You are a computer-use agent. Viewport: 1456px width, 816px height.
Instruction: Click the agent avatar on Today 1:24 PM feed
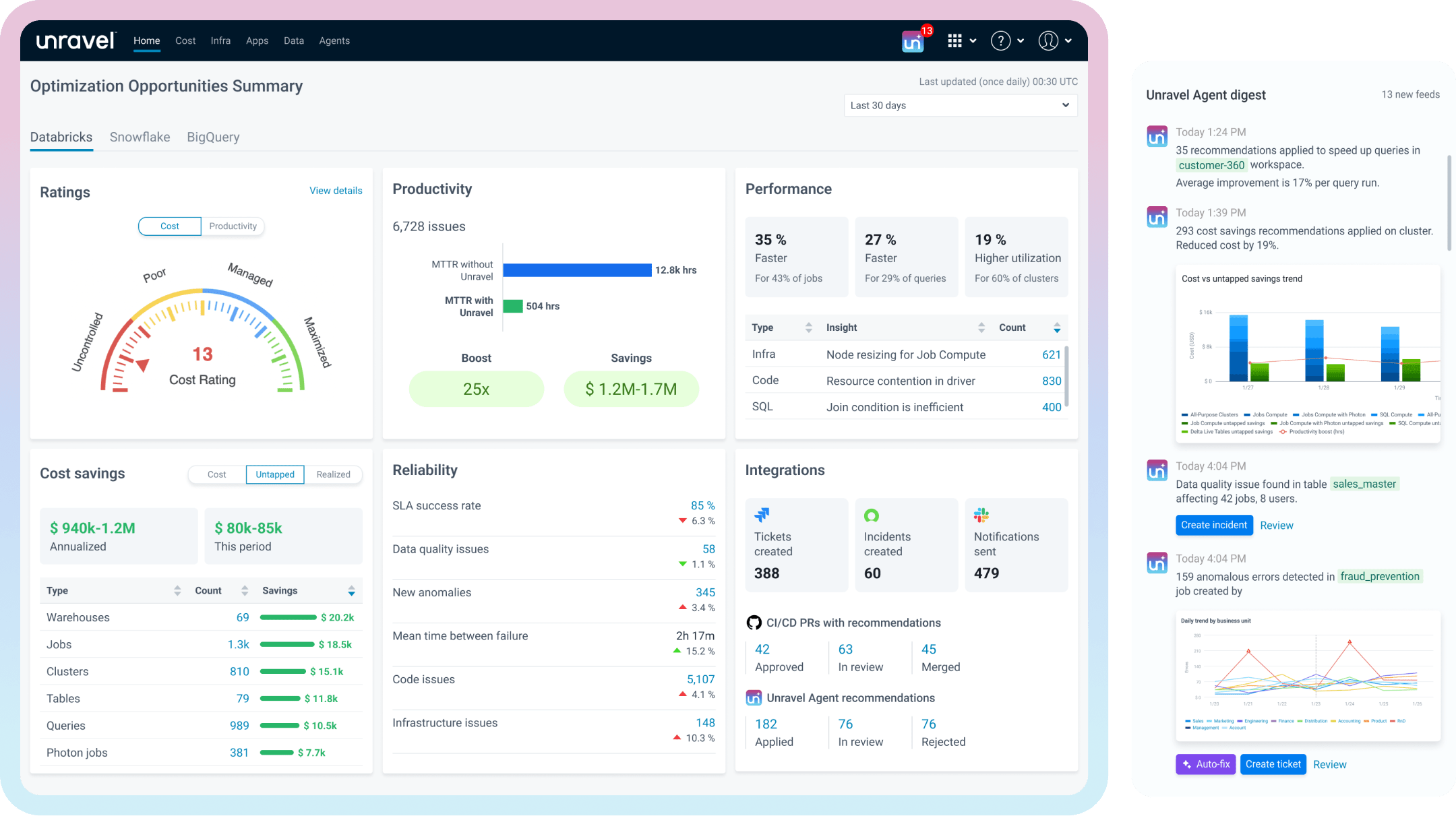[x=1157, y=136]
